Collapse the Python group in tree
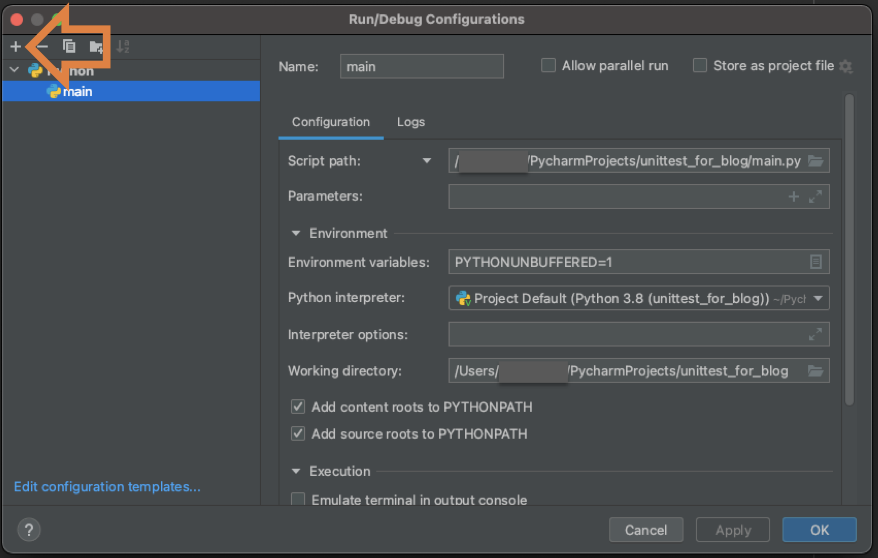Image resolution: width=878 pixels, height=558 pixels. pos(15,70)
